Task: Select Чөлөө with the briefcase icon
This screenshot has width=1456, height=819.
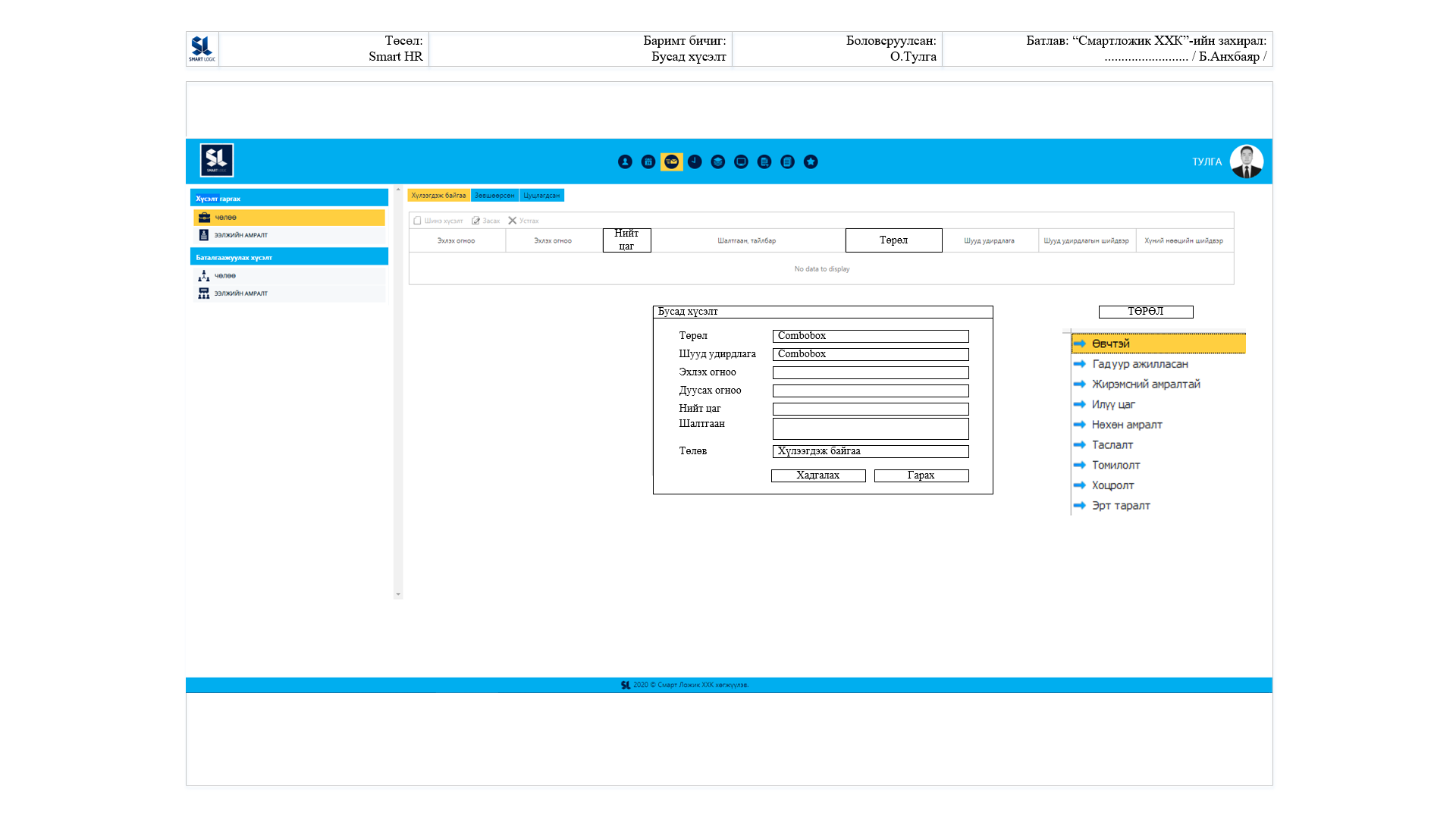Action: (289, 218)
